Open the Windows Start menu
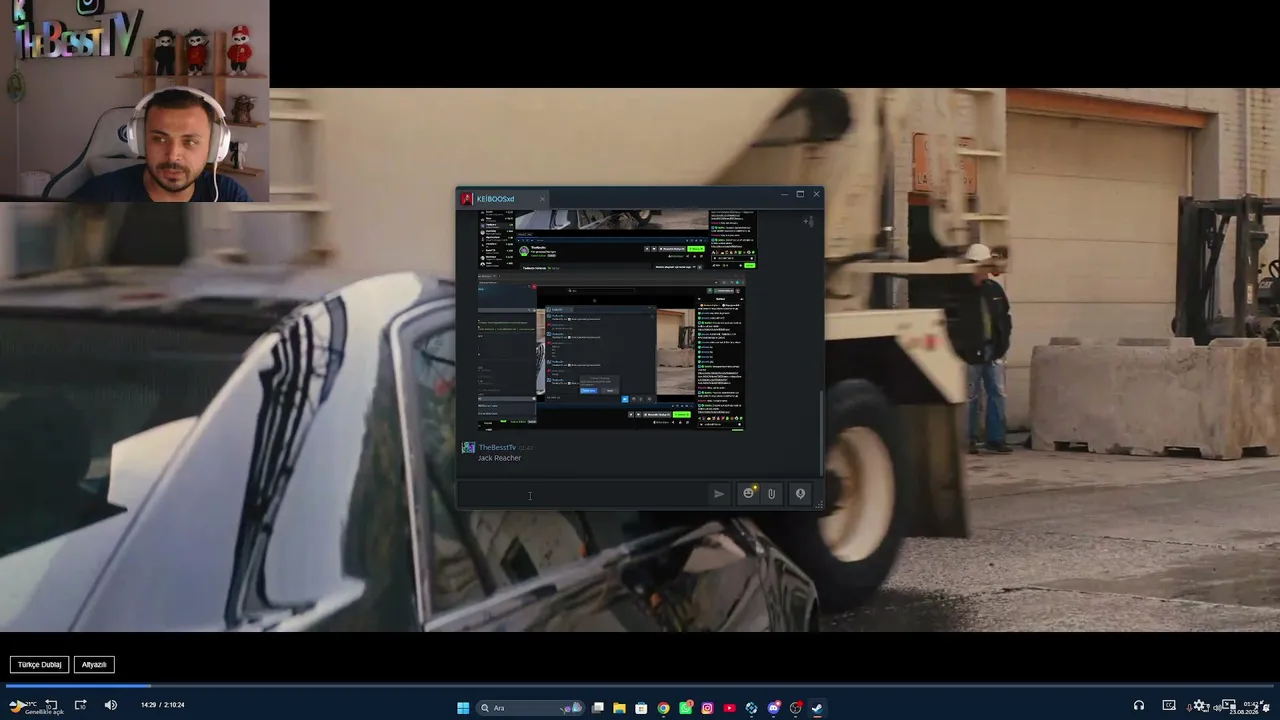1280x720 pixels. pos(463,708)
